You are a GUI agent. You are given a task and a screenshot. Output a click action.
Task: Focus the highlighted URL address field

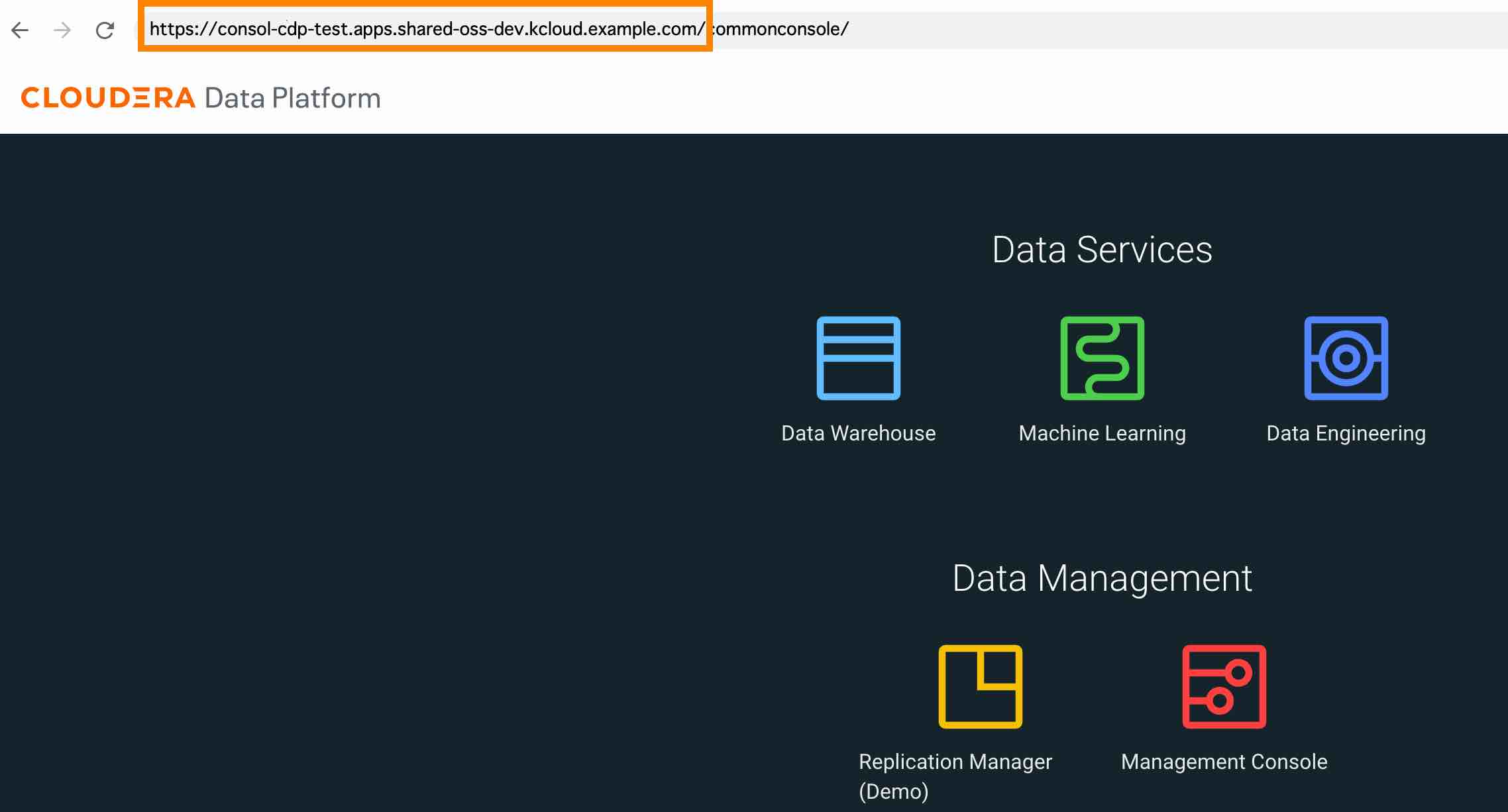[x=425, y=29]
